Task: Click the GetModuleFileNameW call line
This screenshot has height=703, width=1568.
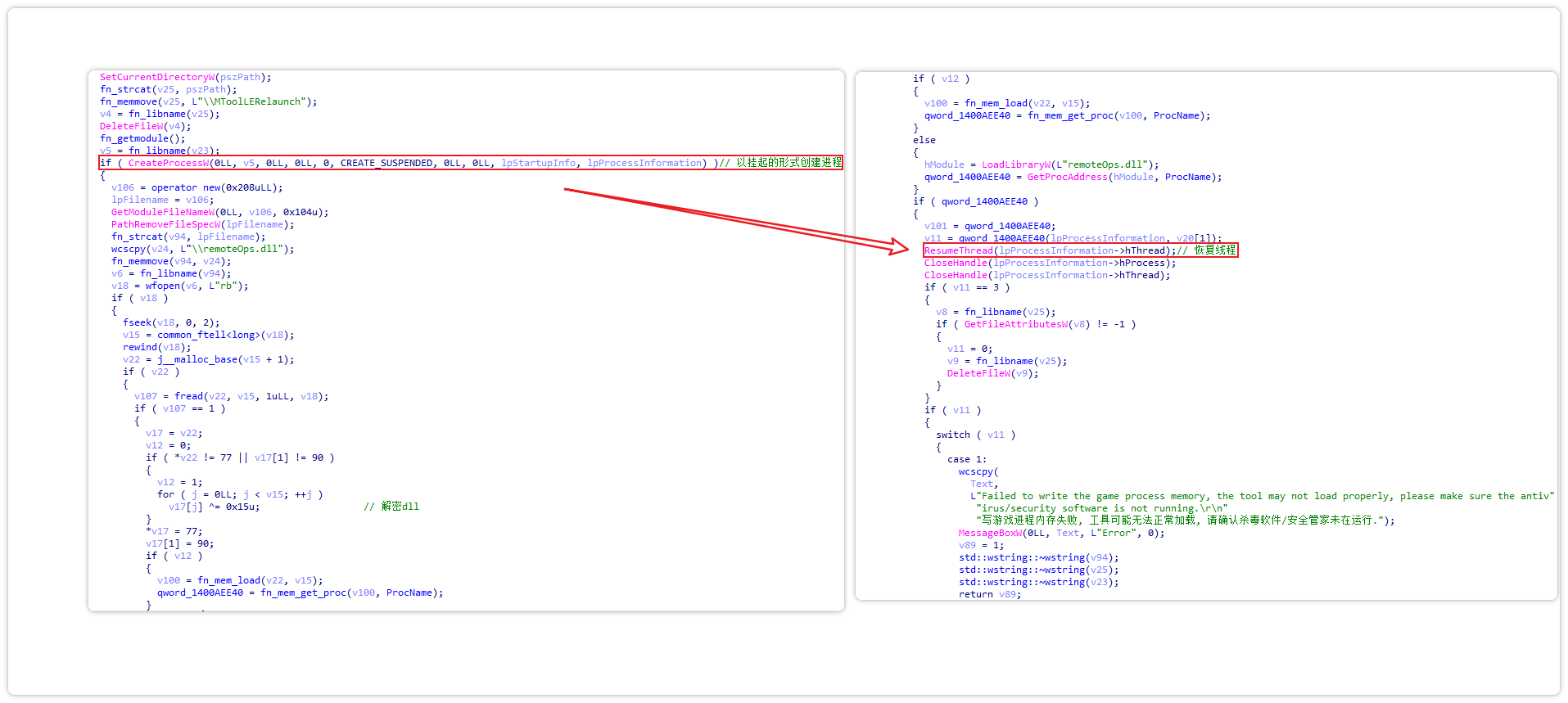Action: (219, 212)
